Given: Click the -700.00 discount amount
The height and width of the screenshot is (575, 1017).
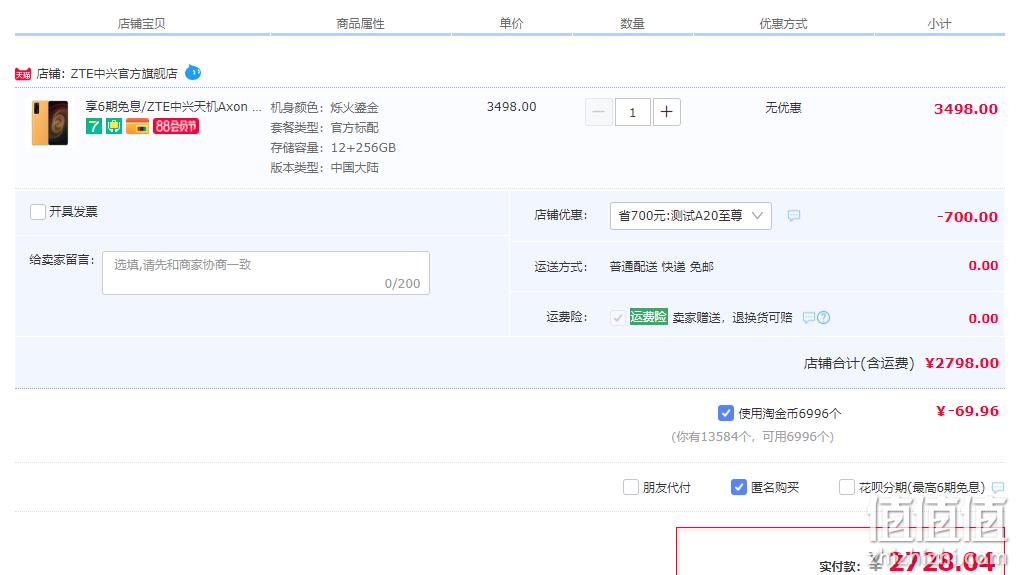Looking at the screenshot, I should coord(967,217).
